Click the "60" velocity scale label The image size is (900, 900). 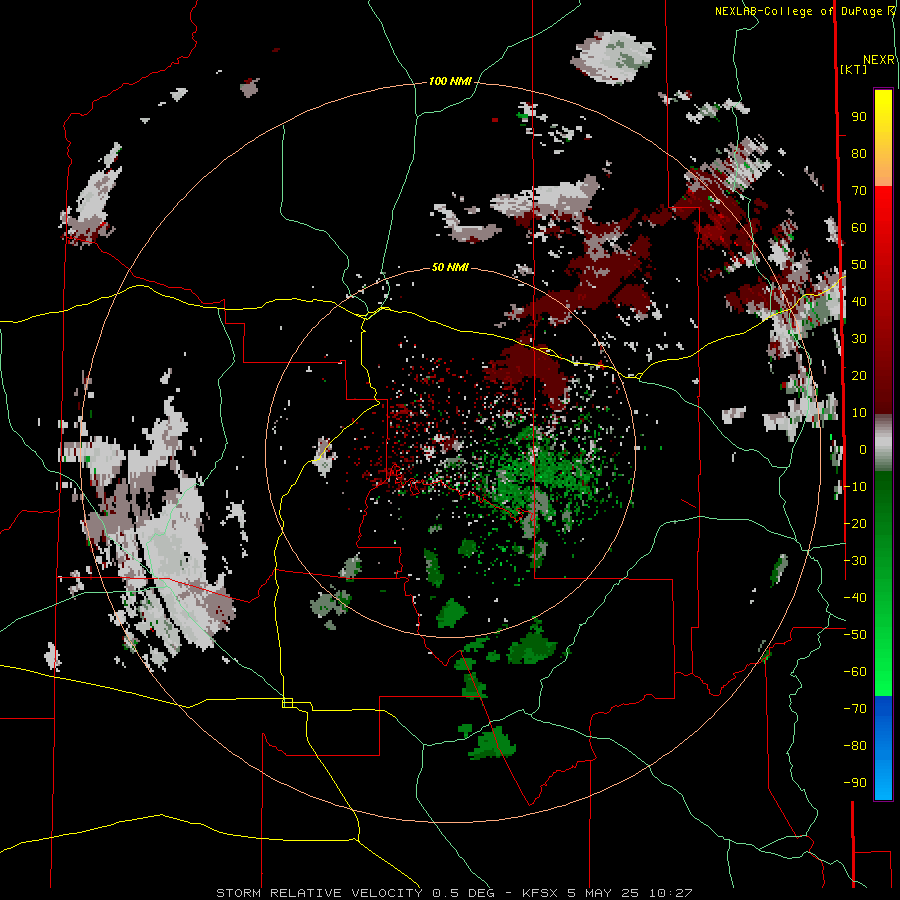coord(859,227)
